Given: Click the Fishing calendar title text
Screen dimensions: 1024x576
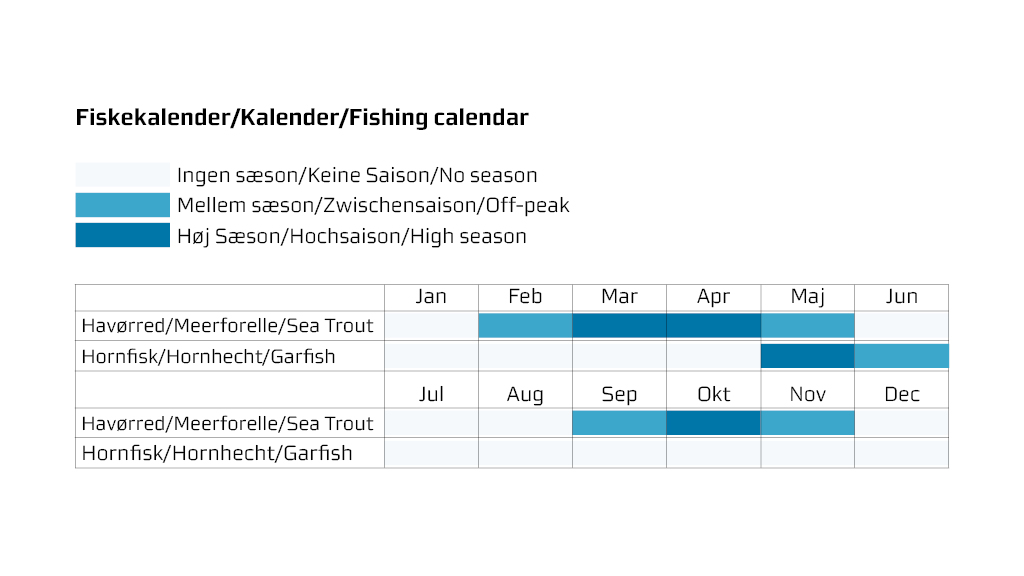Looking at the screenshot, I should [302, 118].
